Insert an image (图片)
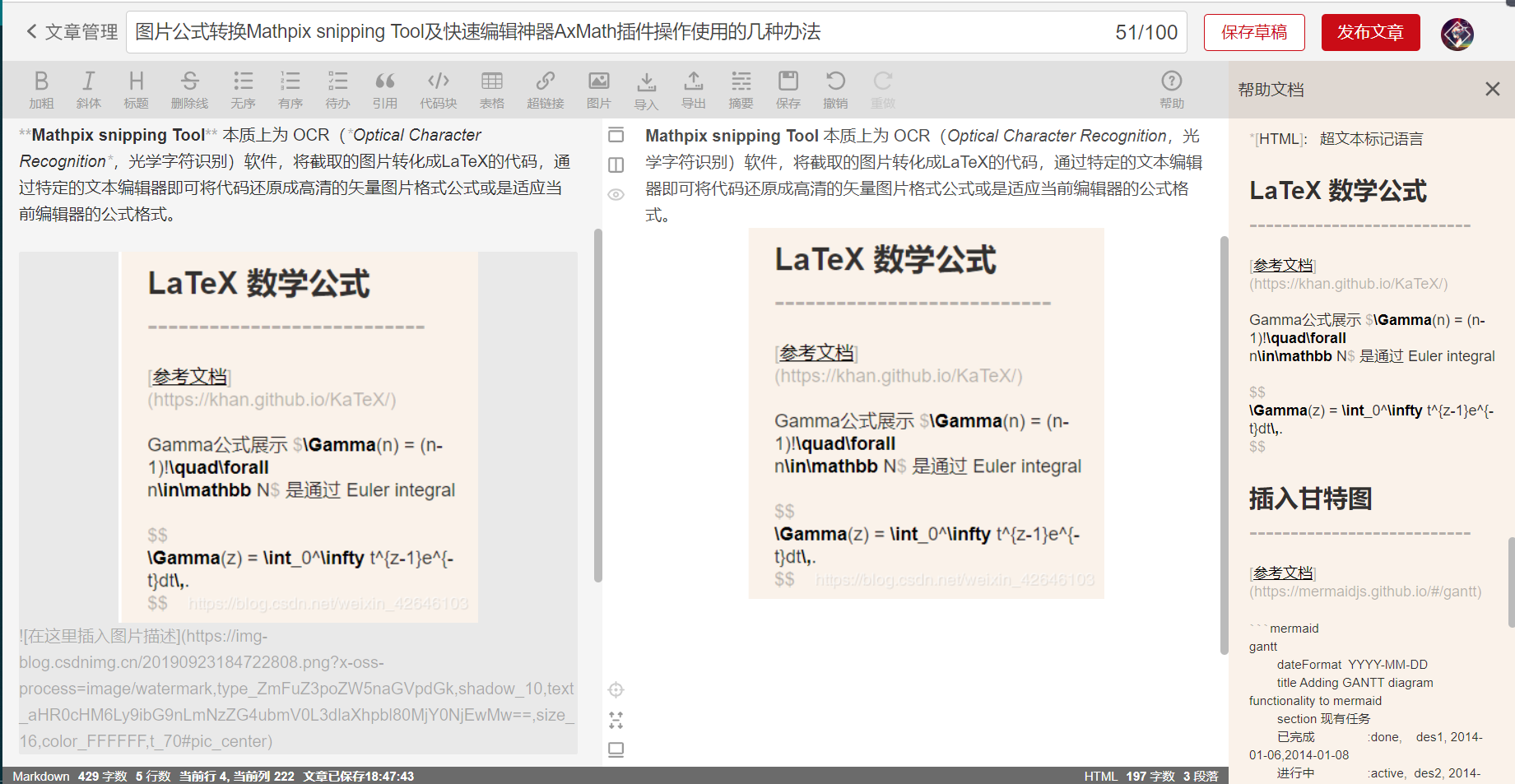The image size is (1515, 784). [x=598, y=89]
